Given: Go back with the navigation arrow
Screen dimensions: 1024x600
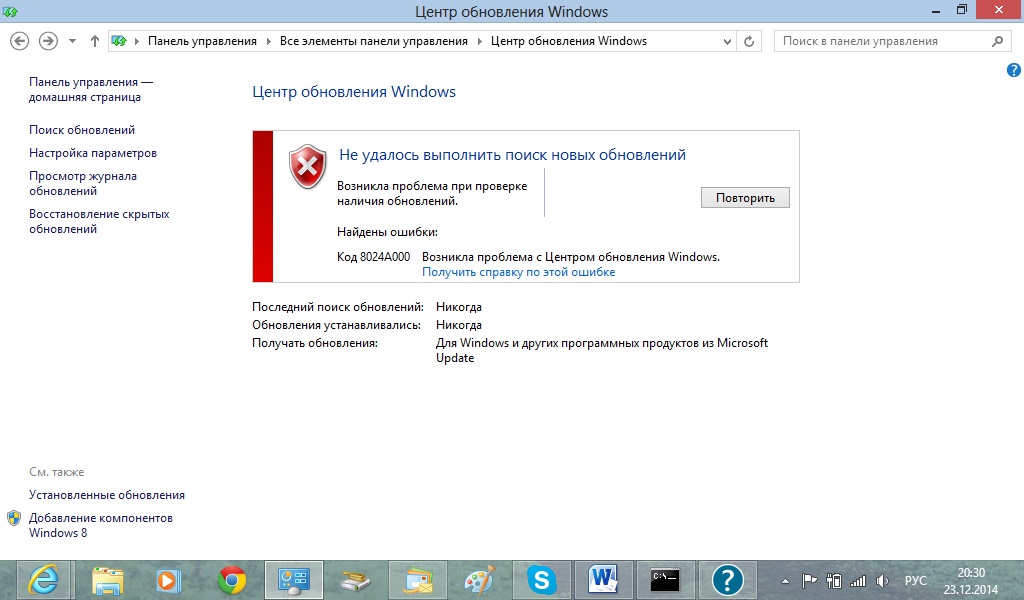Looking at the screenshot, I should click(20, 41).
